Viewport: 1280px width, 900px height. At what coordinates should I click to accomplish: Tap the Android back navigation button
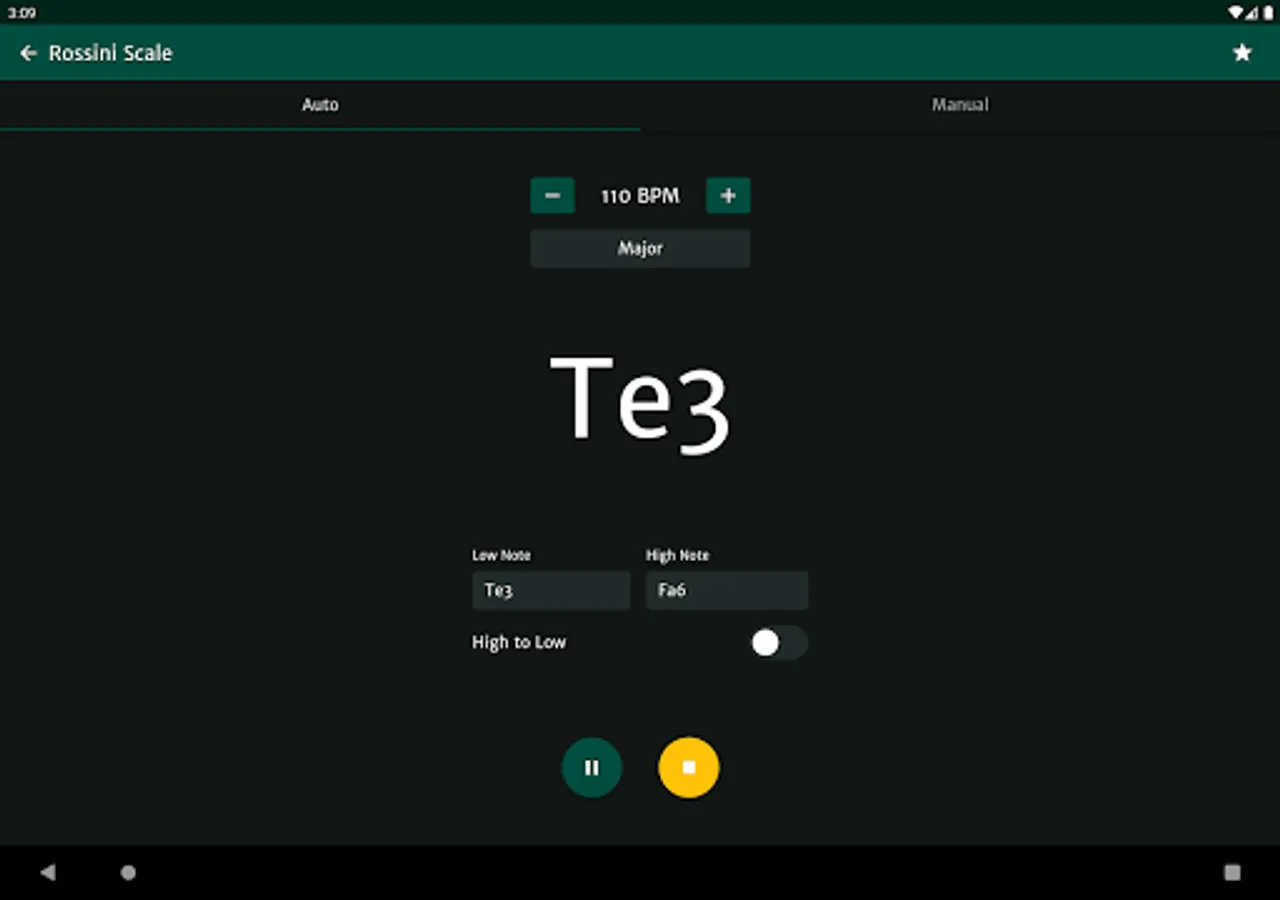click(47, 873)
